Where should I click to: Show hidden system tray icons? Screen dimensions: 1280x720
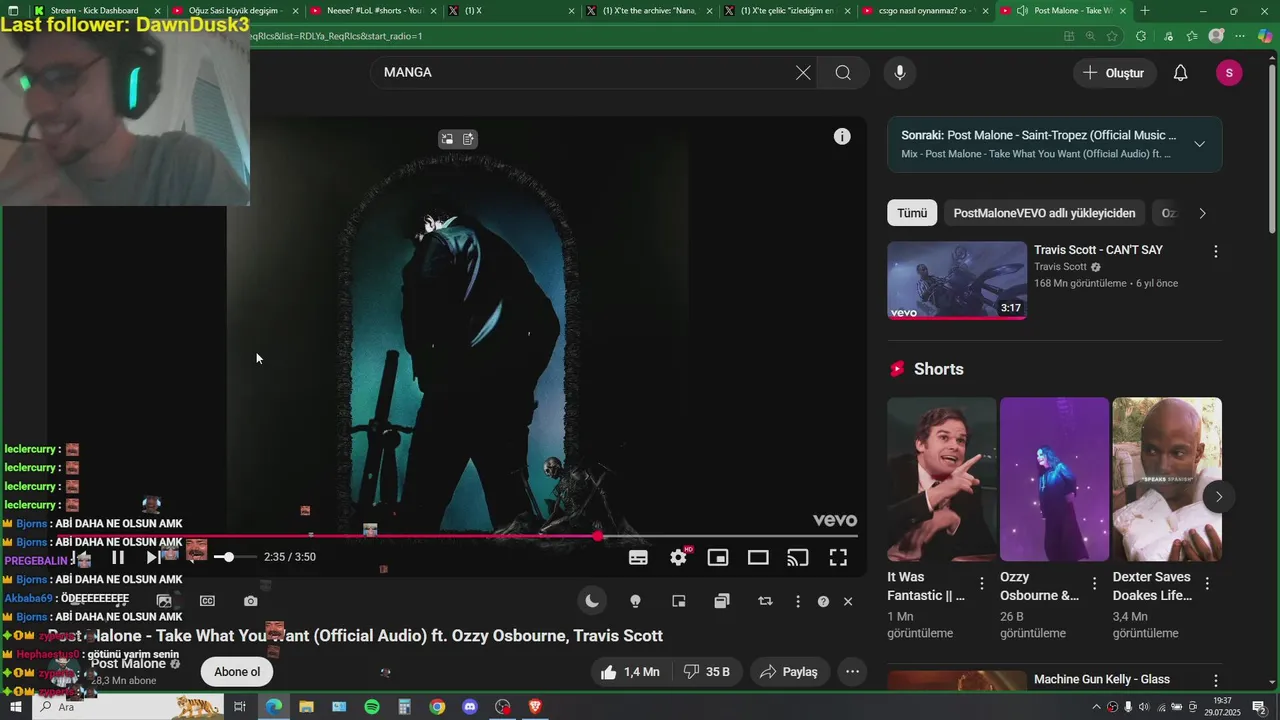point(1096,707)
